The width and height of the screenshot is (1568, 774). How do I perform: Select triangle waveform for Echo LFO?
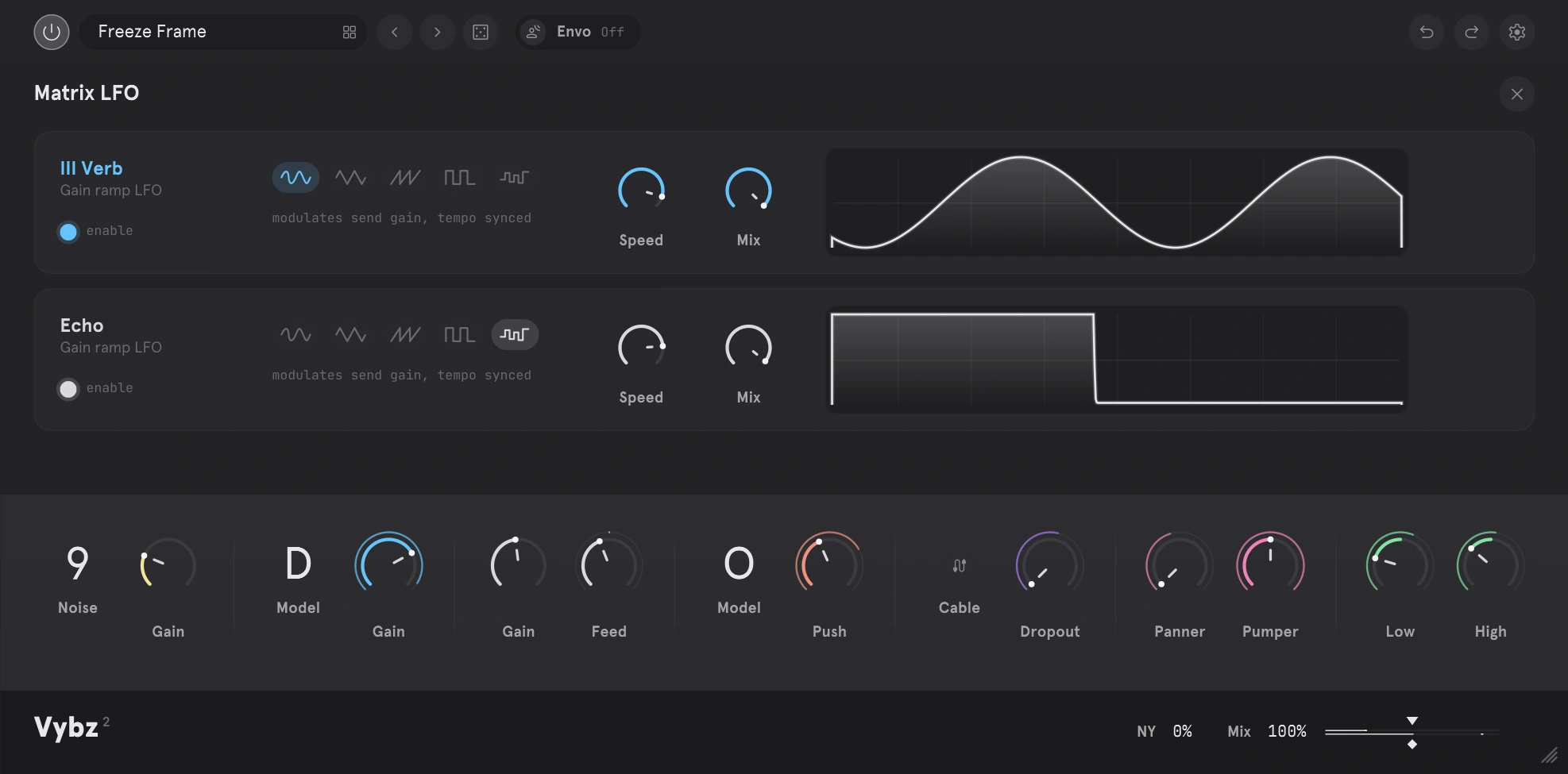(350, 334)
